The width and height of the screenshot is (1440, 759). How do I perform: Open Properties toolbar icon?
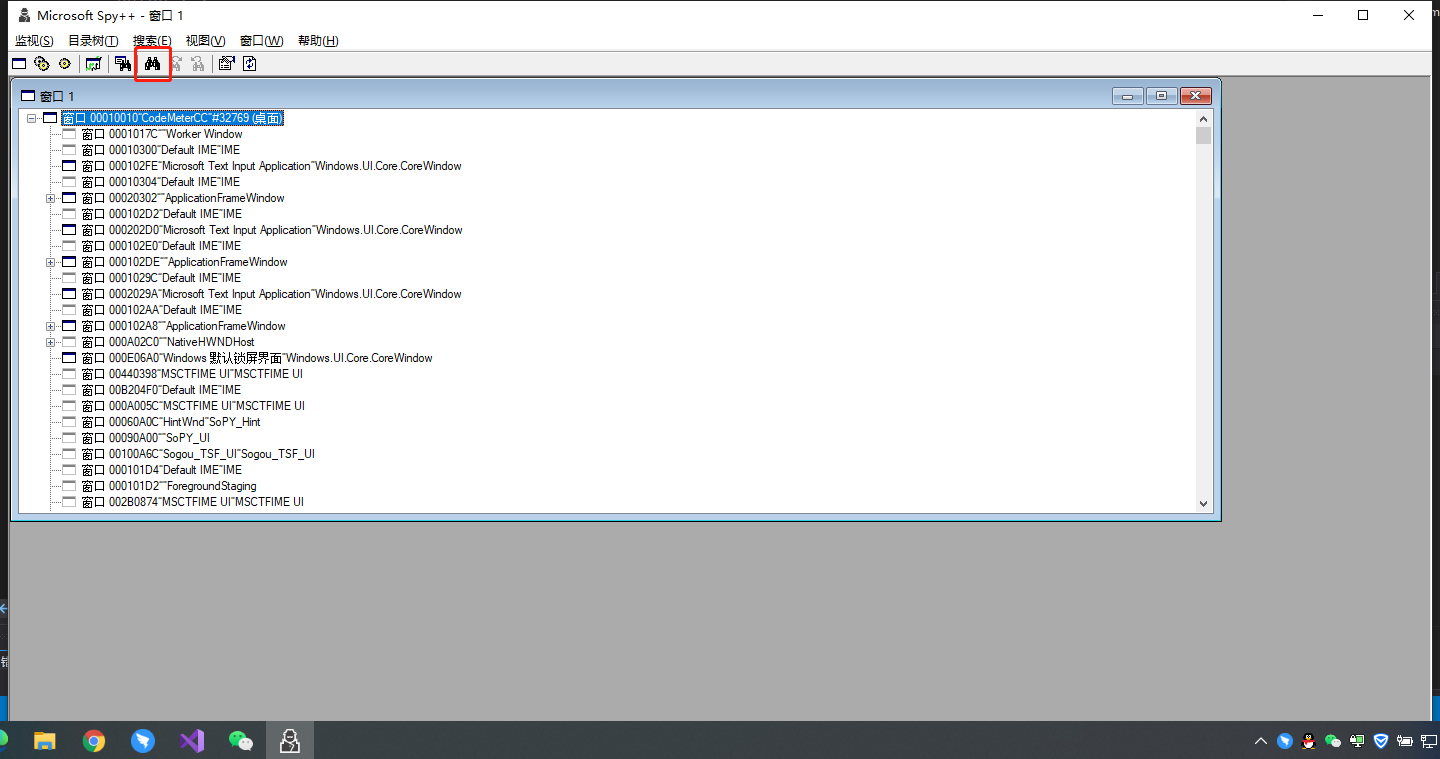(226, 64)
